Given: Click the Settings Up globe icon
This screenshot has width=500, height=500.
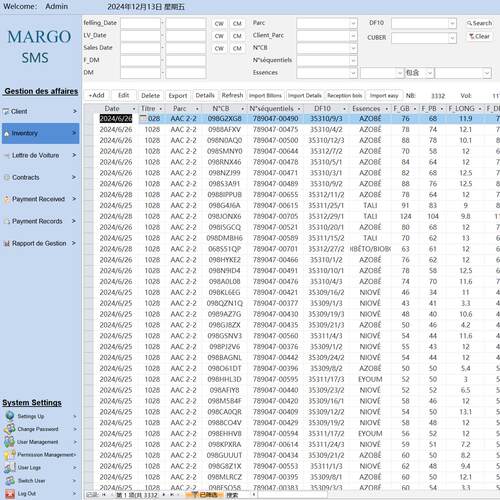Looking at the screenshot, I should pyautogui.click(x=10, y=416).
